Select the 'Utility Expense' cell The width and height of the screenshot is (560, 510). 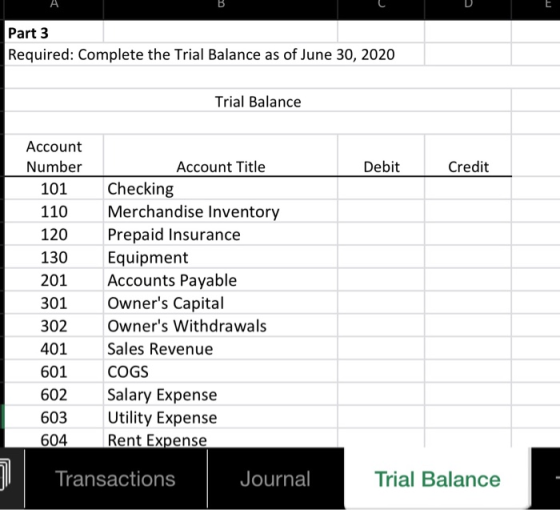pyautogui.click(x=220, y=417)
